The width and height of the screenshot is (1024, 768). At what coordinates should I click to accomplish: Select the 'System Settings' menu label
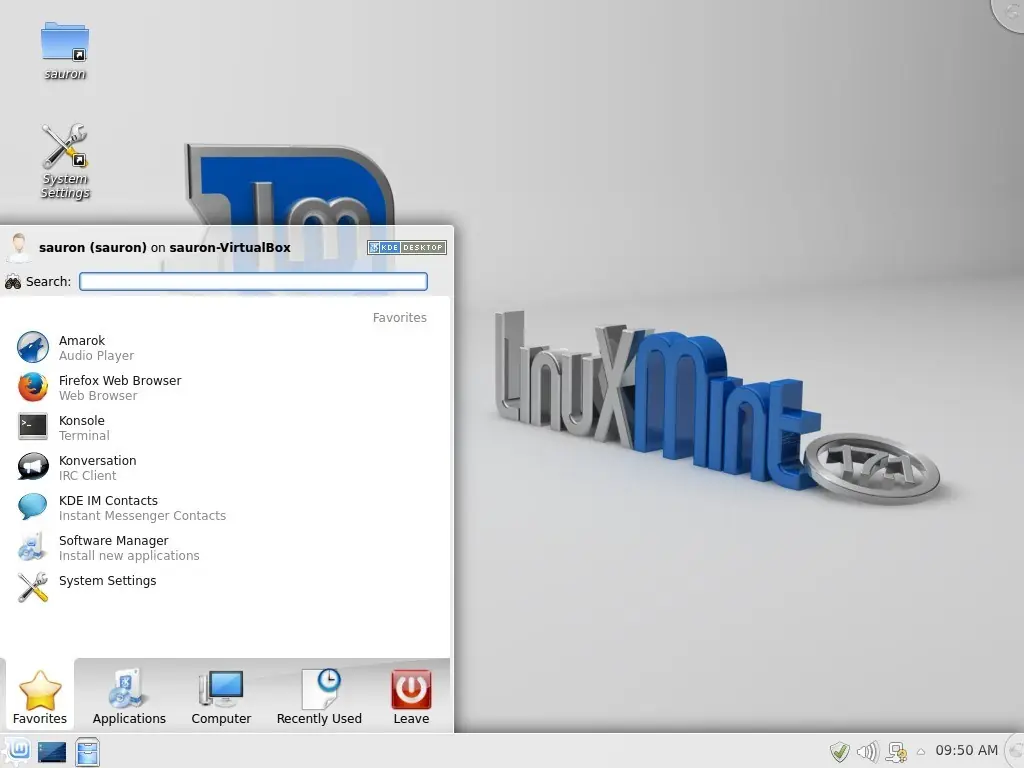coord(108,581)
